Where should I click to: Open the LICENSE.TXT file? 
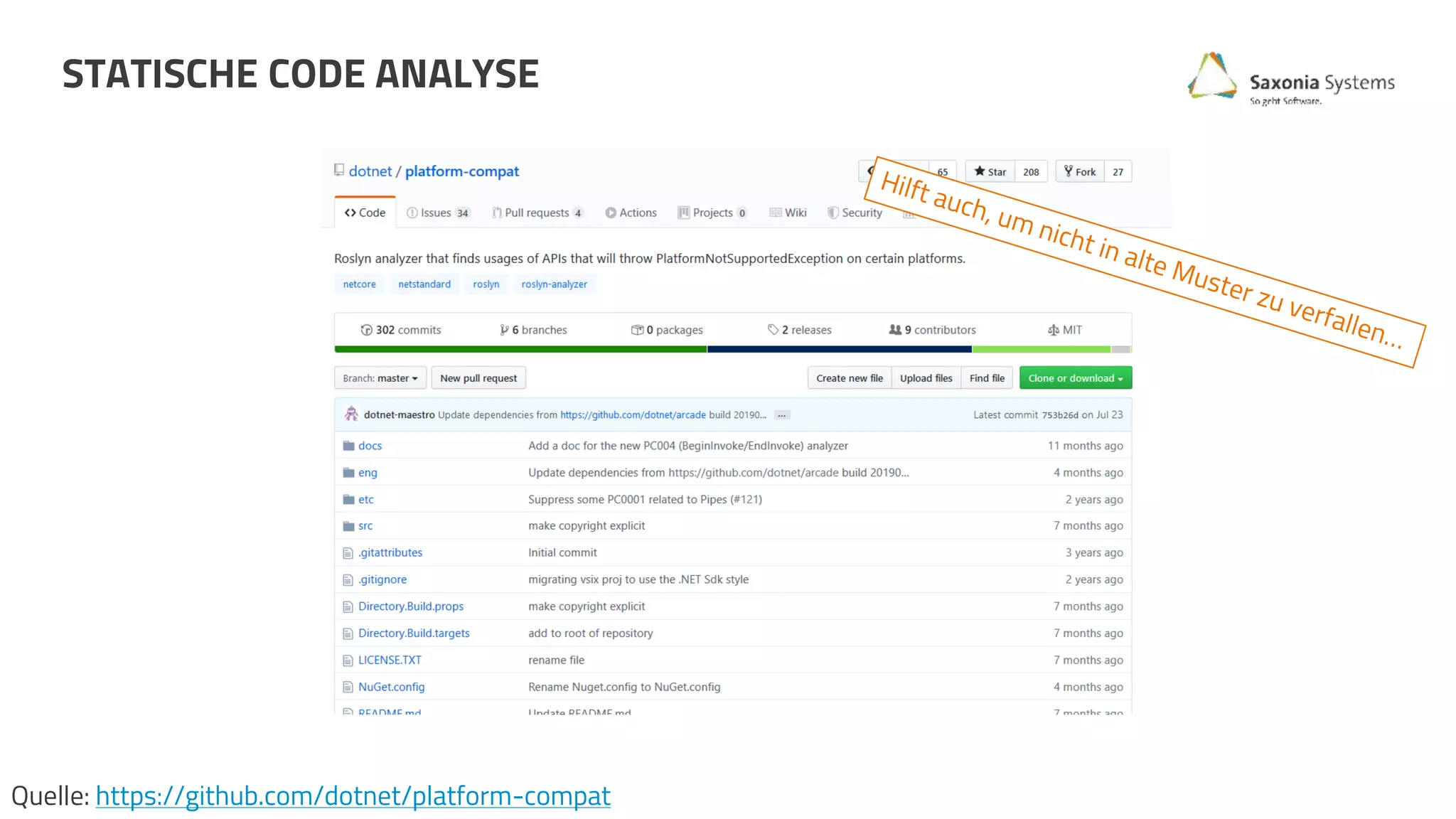(x=390, y=660)
